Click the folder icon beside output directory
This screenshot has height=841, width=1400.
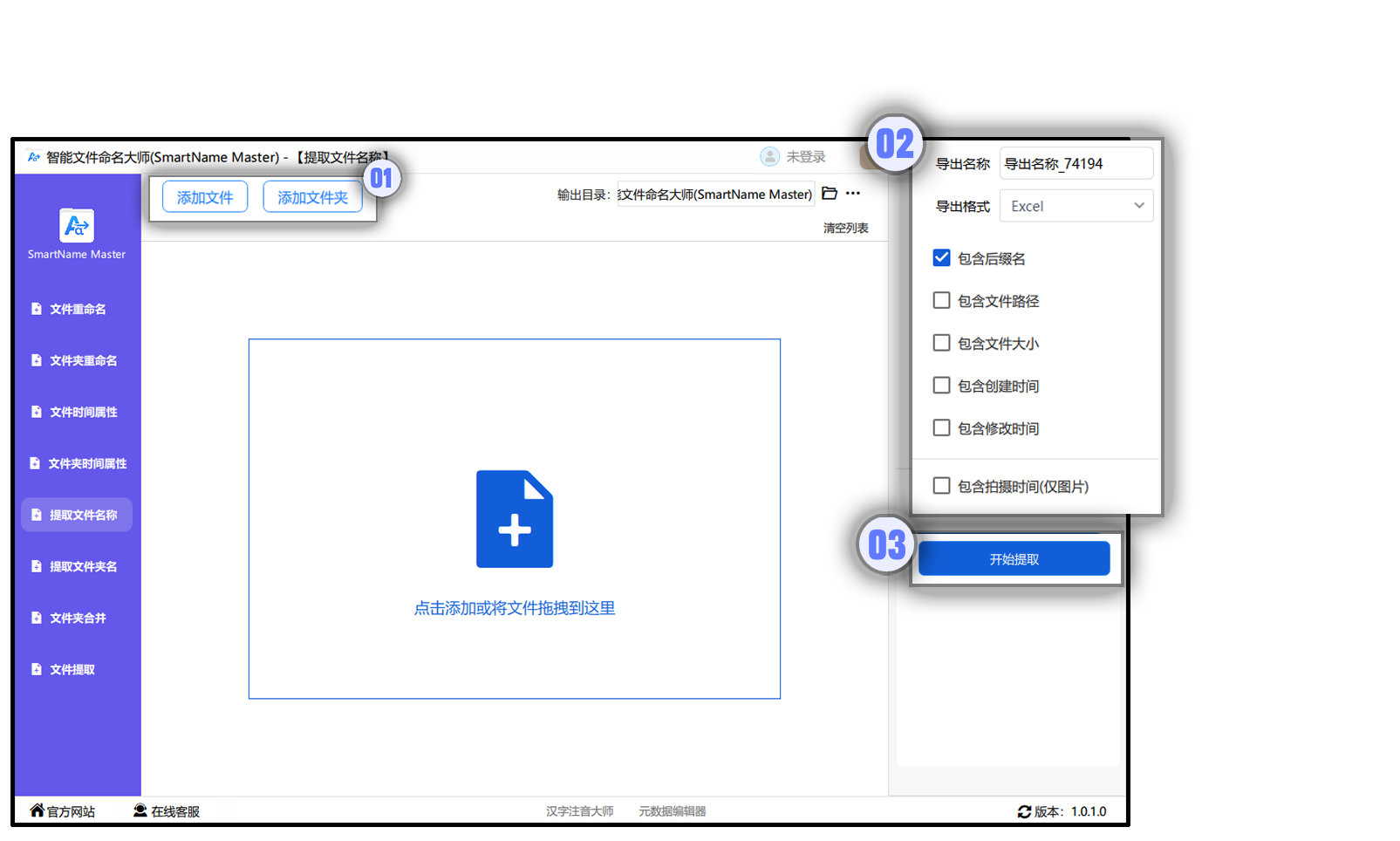[x=830, y=194]
